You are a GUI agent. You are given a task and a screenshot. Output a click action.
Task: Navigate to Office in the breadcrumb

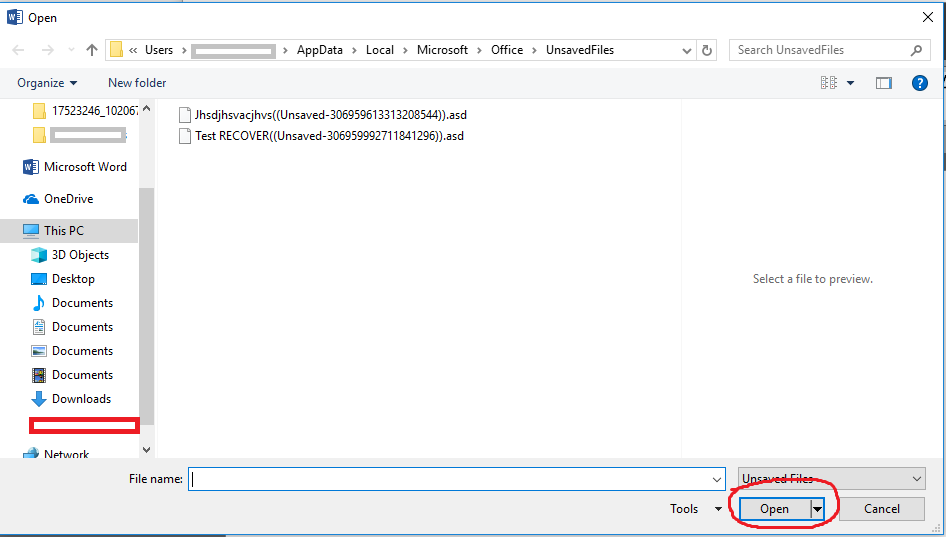click(507, 50)
